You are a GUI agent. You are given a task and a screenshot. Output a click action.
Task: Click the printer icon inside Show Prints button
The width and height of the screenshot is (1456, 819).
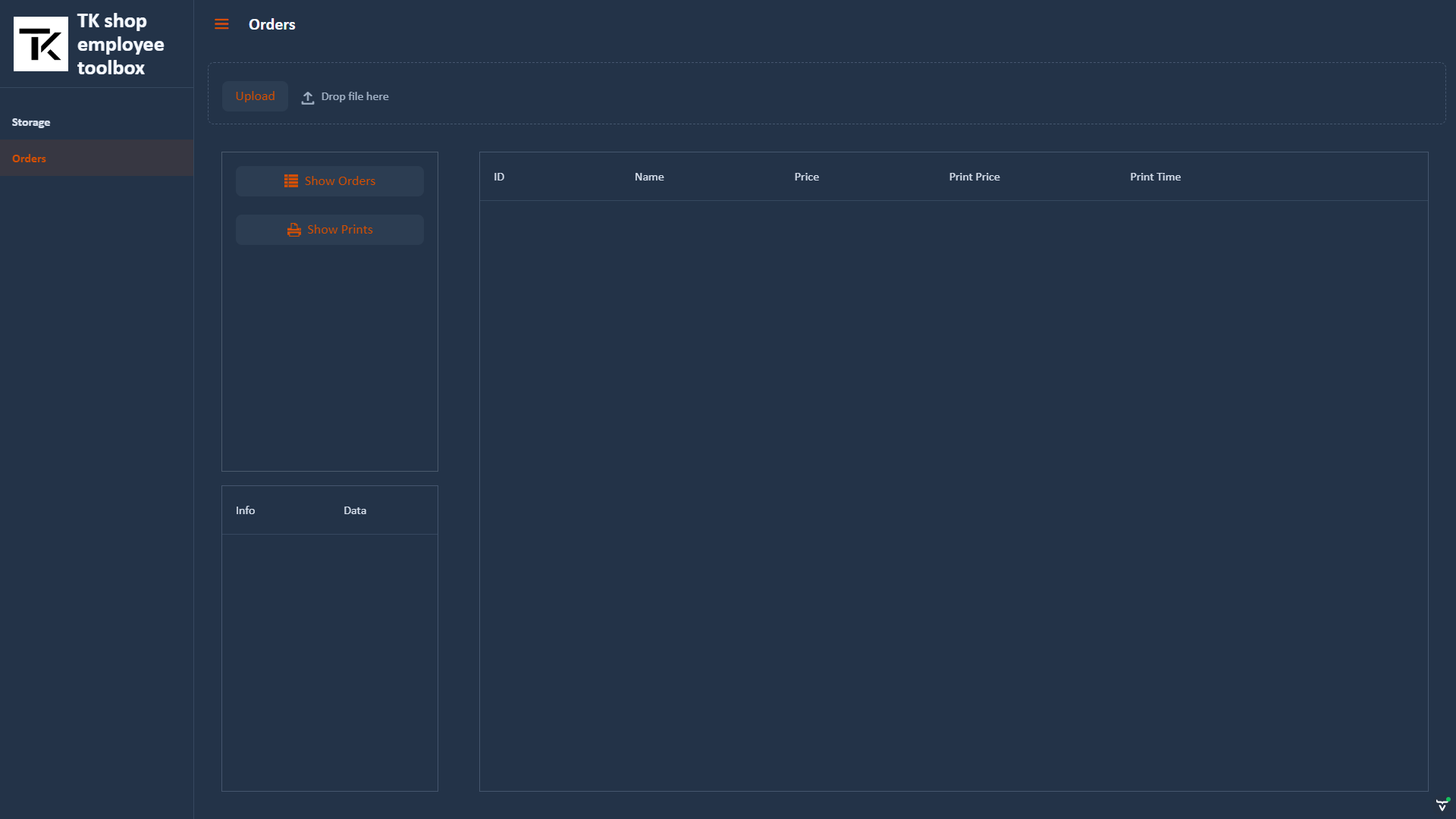[x=293, y=229]
